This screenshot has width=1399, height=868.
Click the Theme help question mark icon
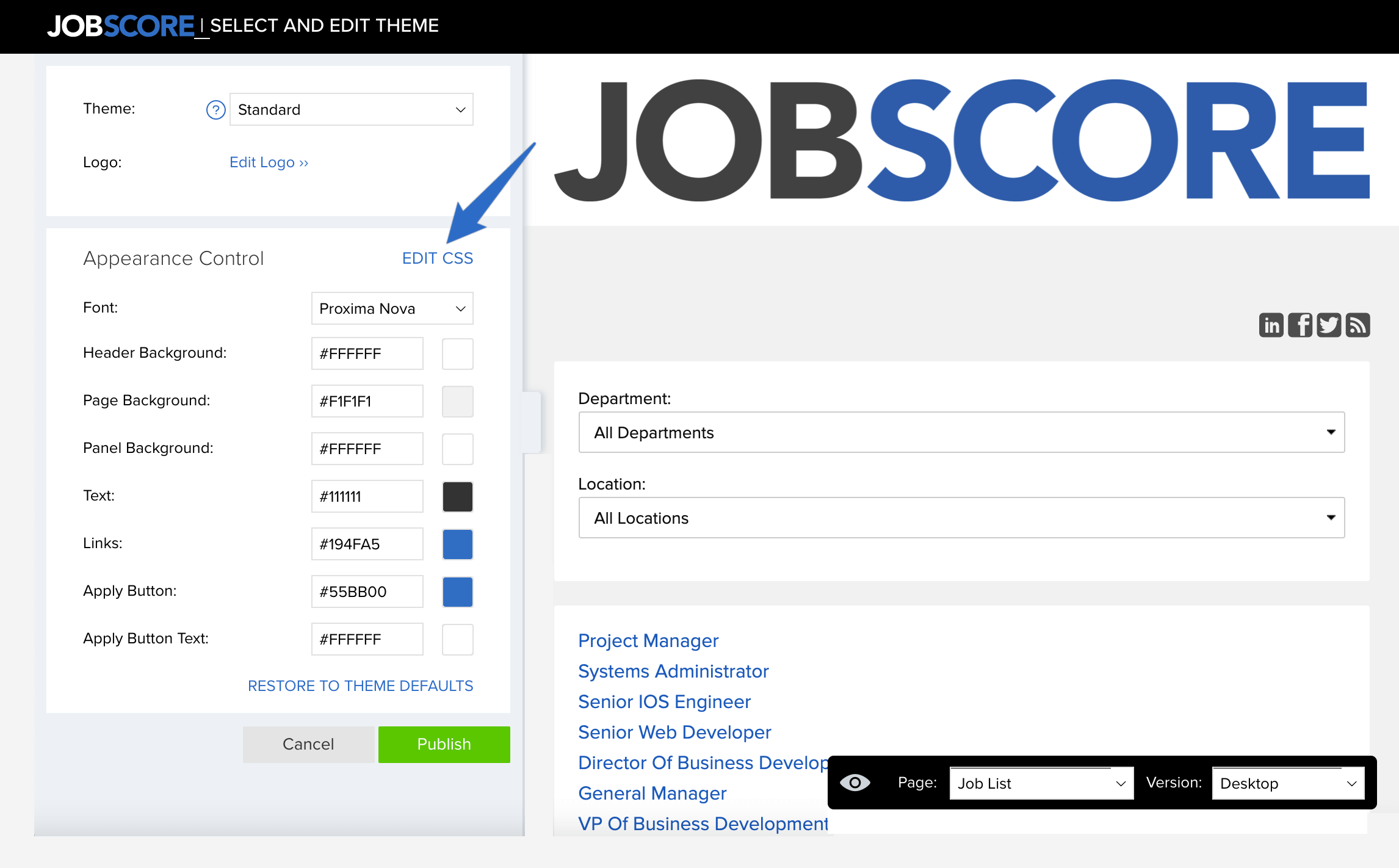point(215,110)
